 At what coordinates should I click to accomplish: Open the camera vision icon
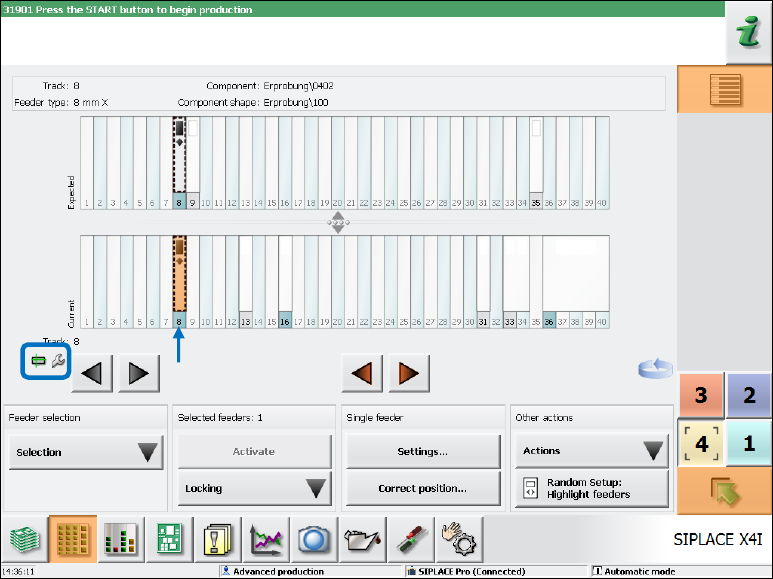(x=315, y=540)
